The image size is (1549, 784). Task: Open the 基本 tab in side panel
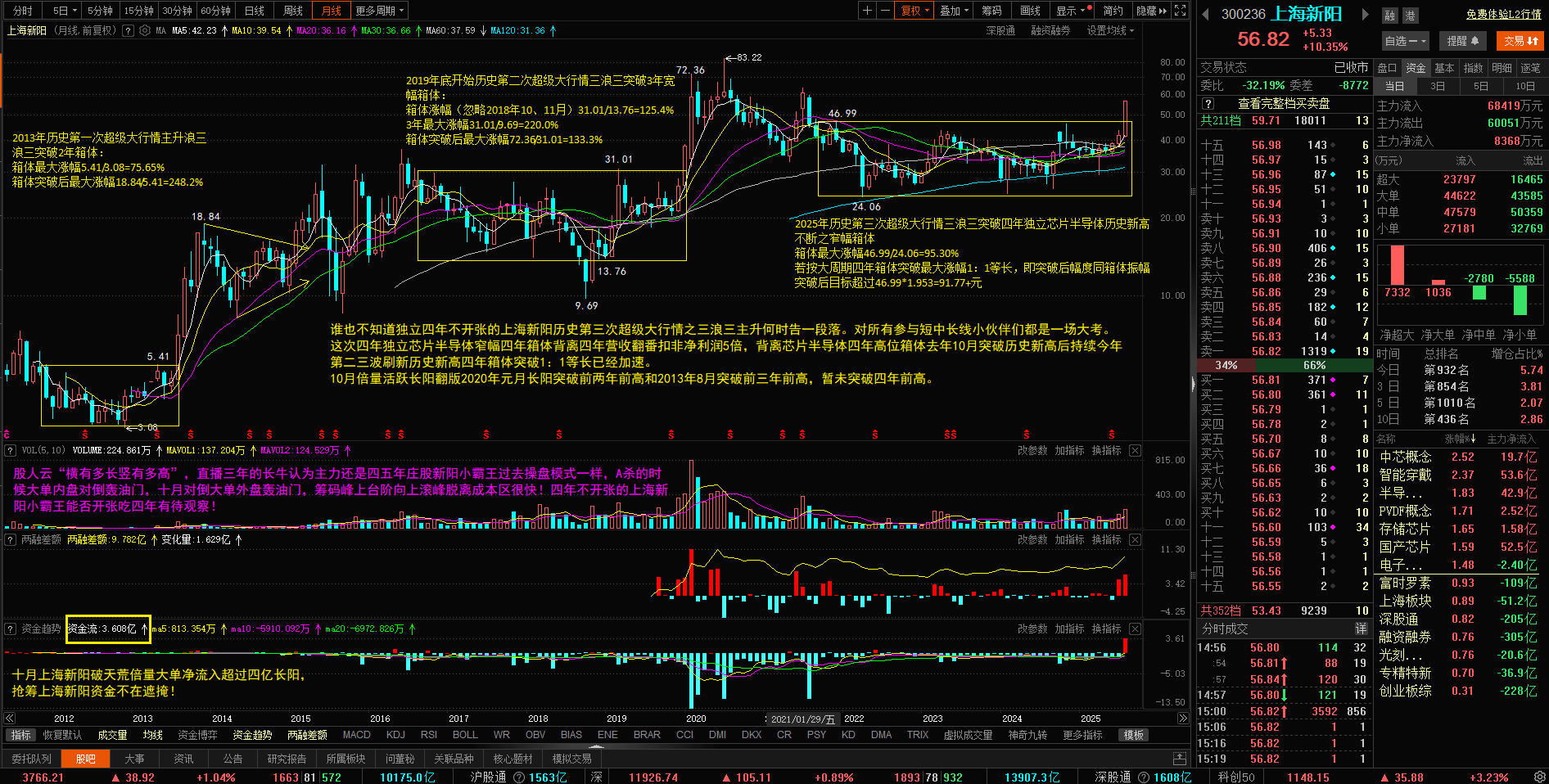(x=1444, y=68)
